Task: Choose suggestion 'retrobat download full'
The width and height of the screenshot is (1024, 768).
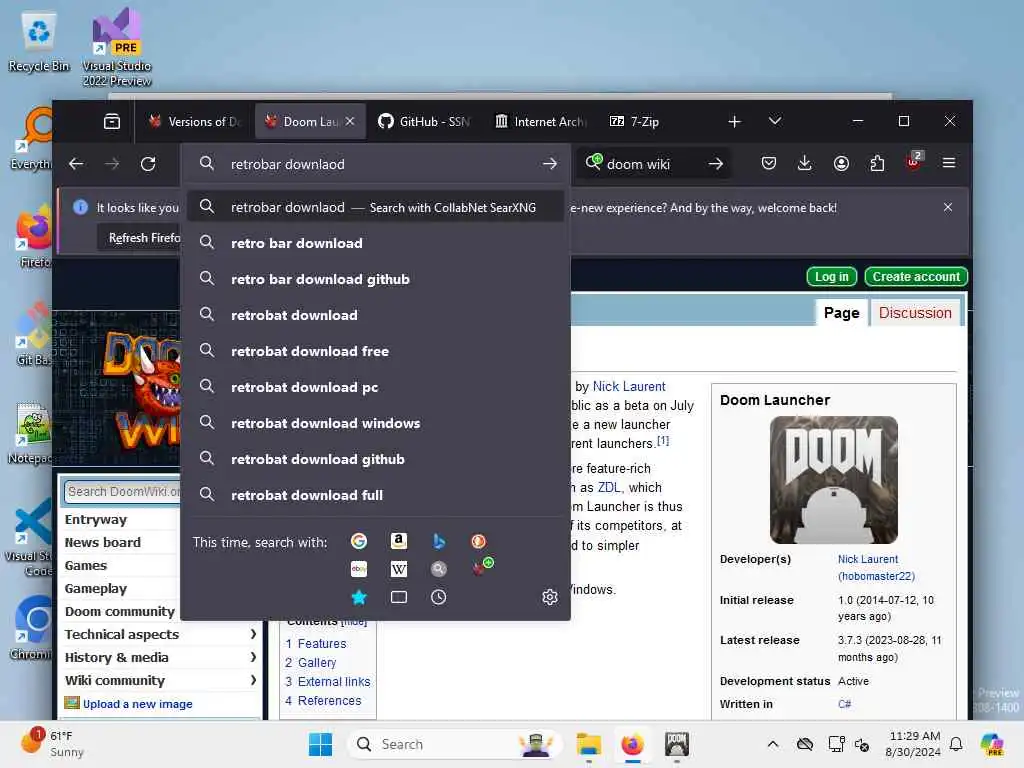Action: point(376,494)
